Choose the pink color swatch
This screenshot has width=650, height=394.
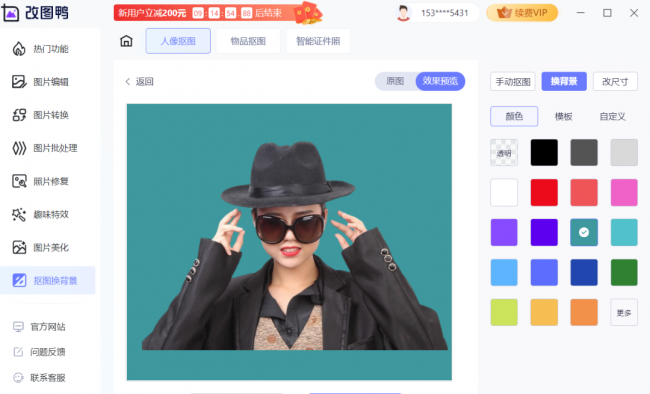click(x=624, y=192)
